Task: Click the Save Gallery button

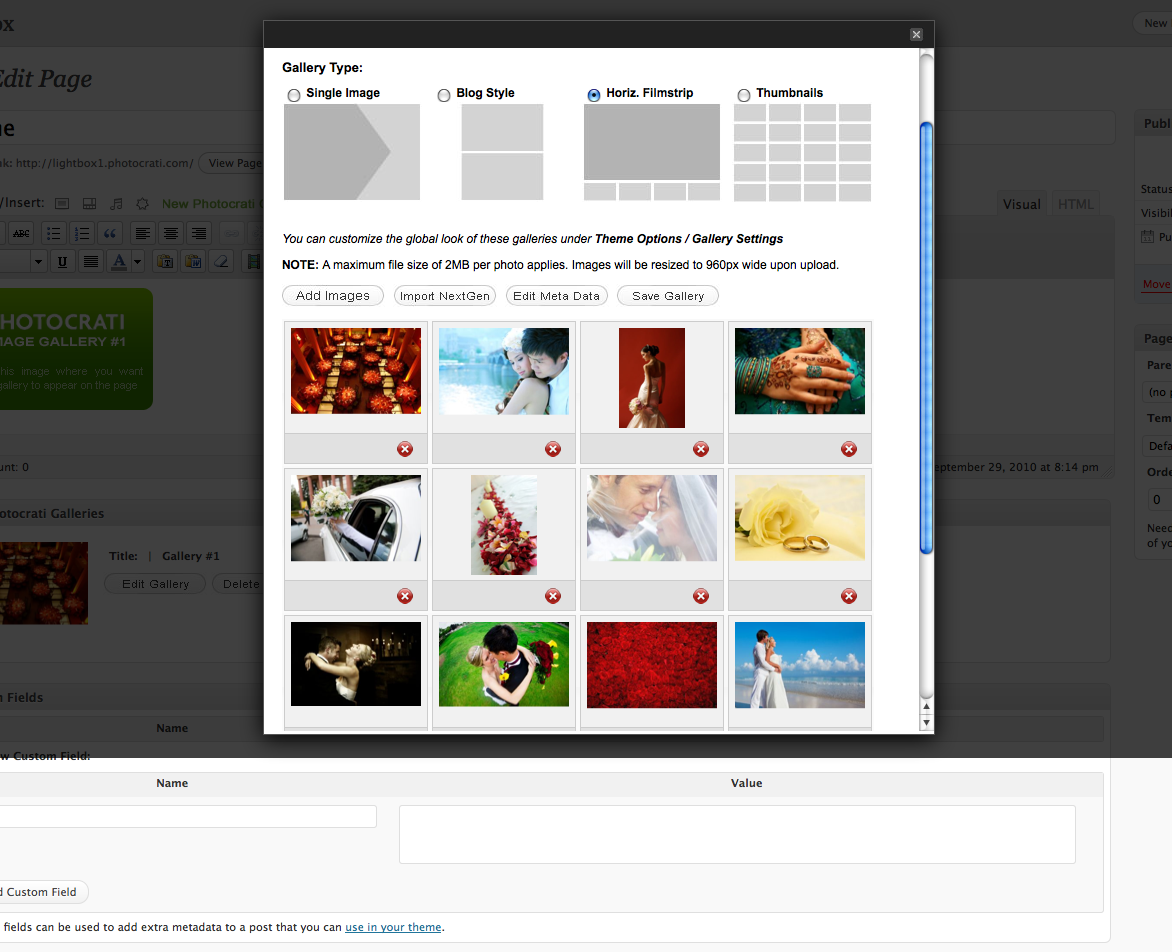Action: click(x=667, y=296)
